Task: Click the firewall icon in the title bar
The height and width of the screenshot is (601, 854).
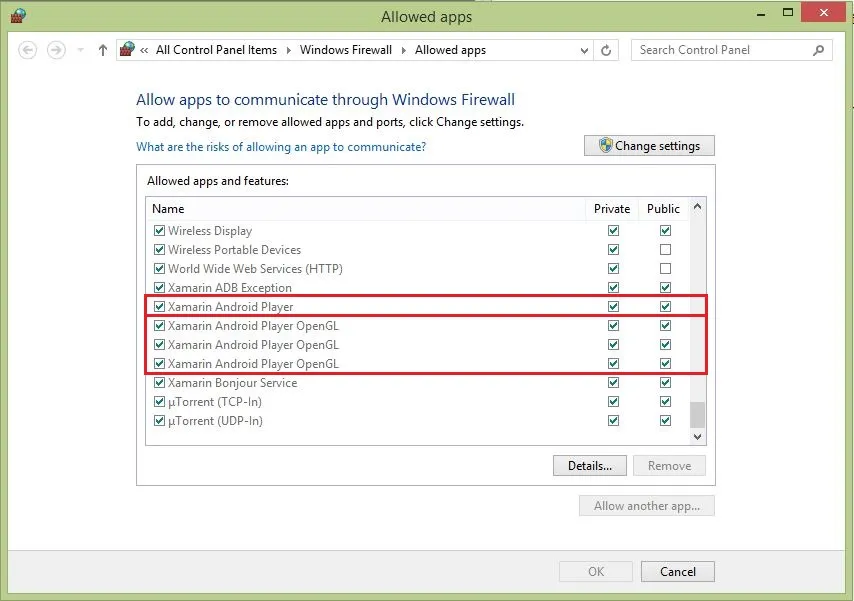Action: click(x=18, y=16)
